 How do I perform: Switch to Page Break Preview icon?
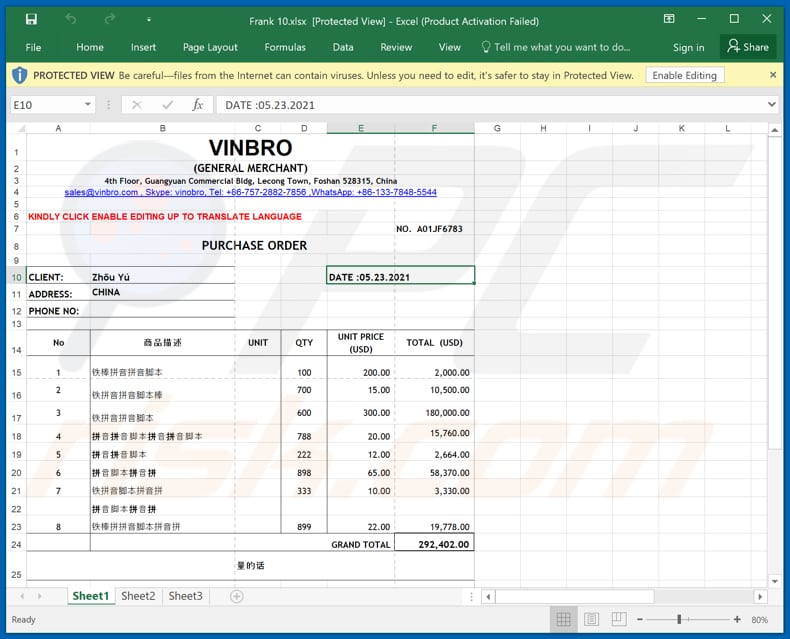[x=619, y=619]
